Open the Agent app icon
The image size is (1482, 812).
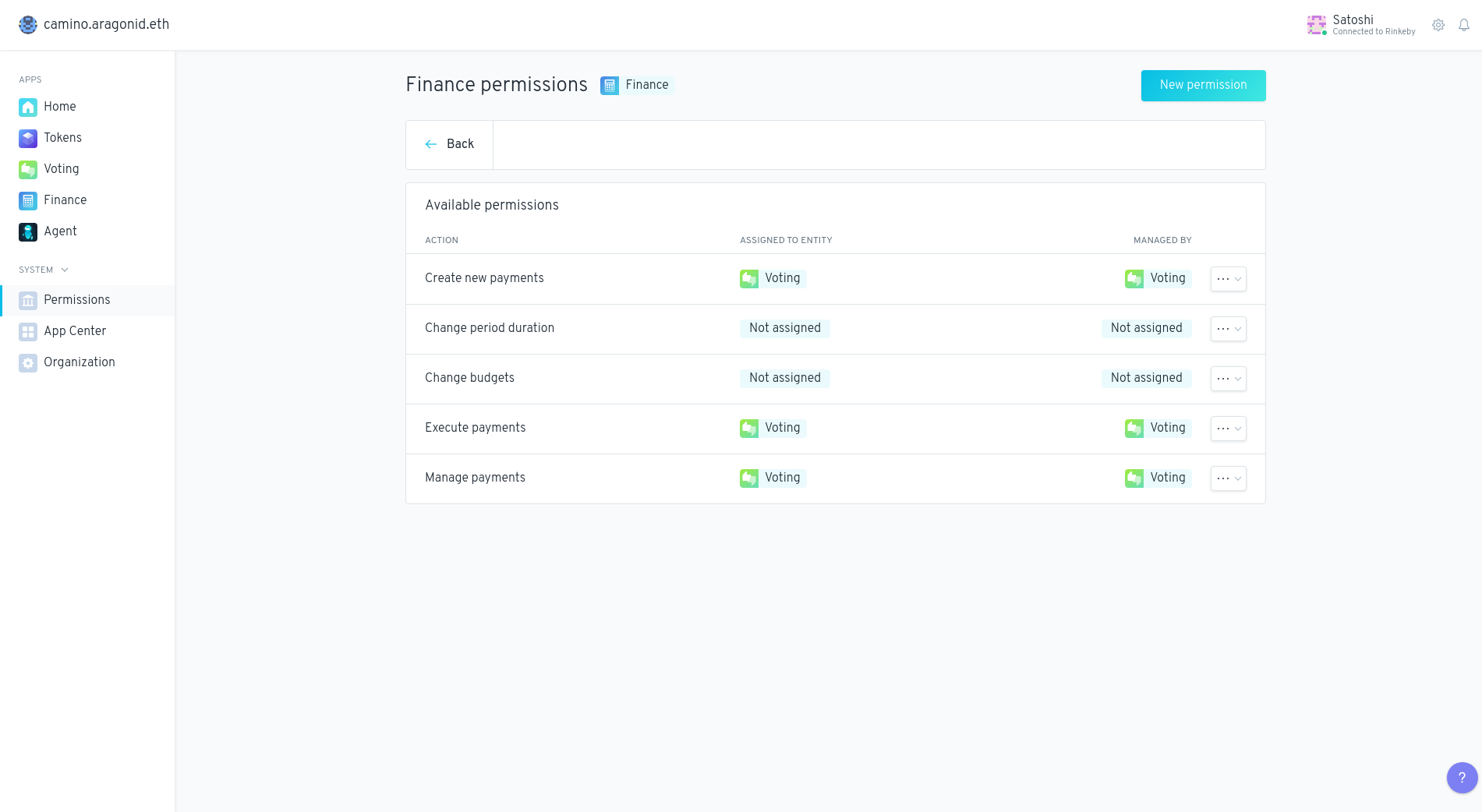28,231
